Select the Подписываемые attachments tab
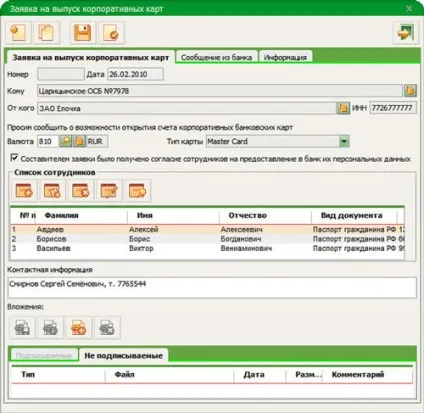The height and width of the screenshot is (413, 424). pyautogui.click(x=44, y=355)
